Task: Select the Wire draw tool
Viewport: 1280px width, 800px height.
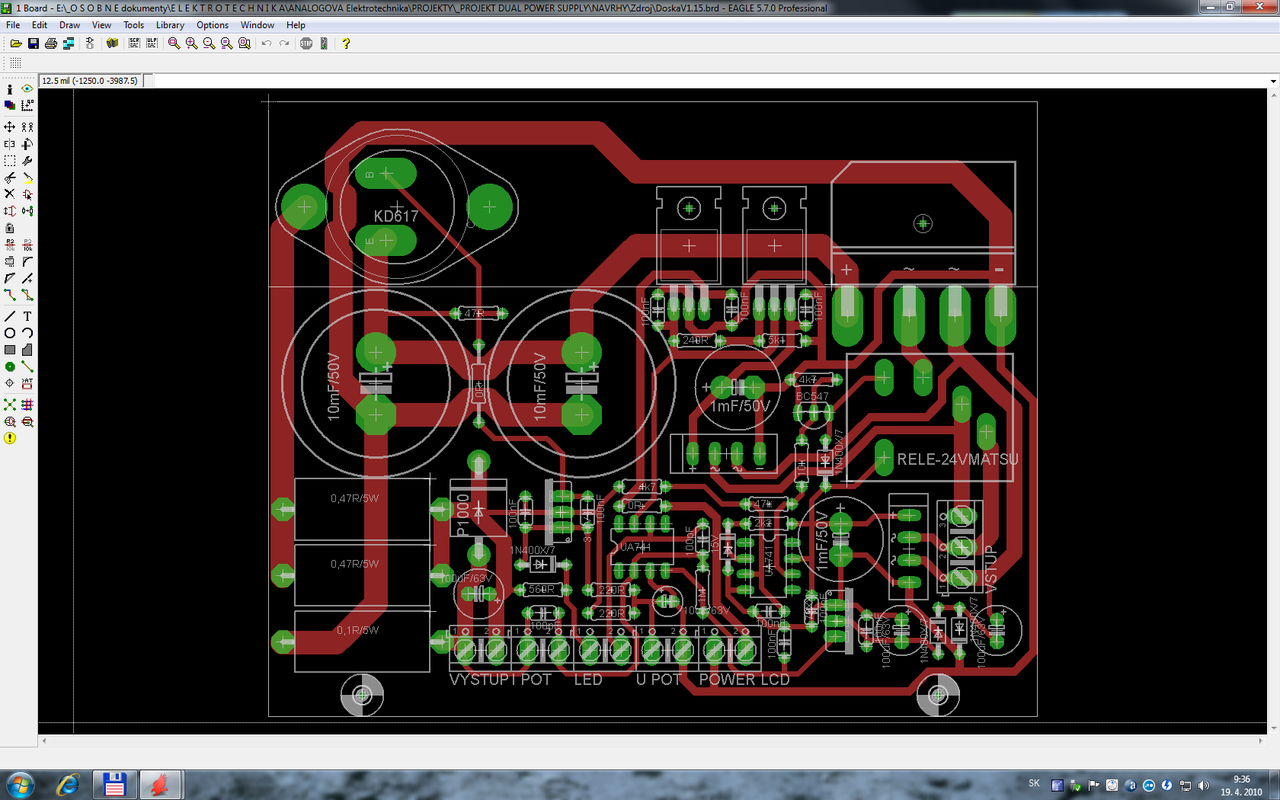Action: click(10, 316)
